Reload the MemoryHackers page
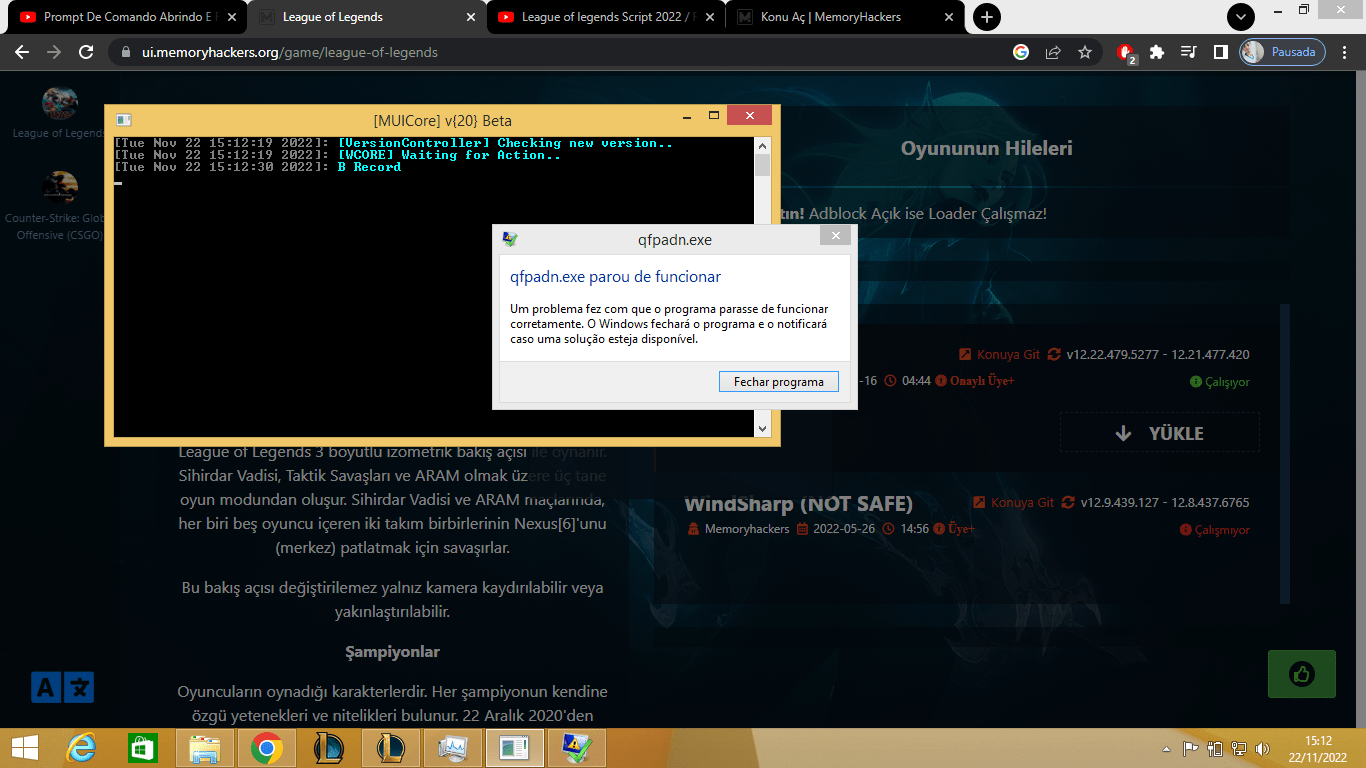 point(86,52)
